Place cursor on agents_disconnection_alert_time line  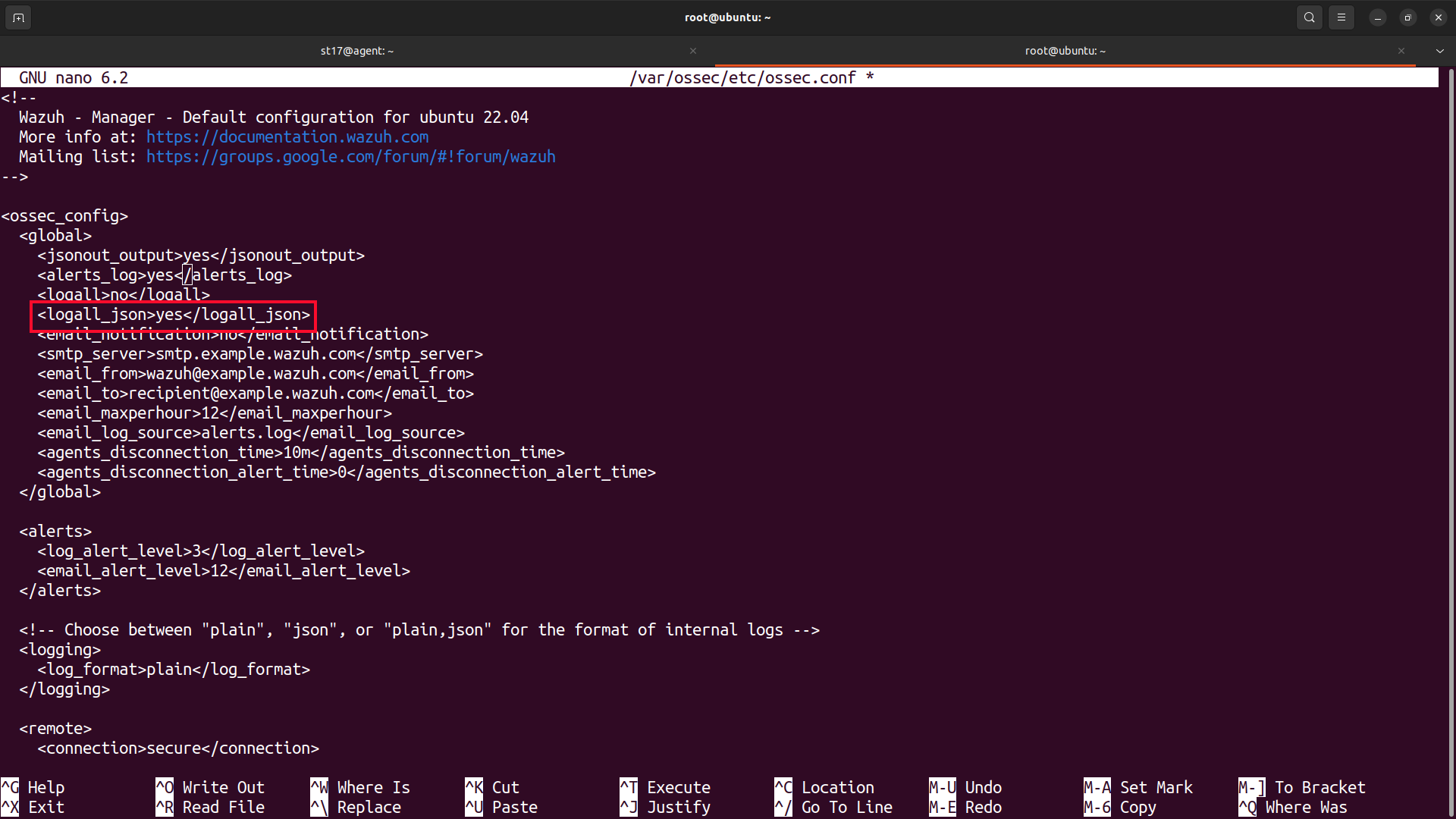click(x=347, y=472)
